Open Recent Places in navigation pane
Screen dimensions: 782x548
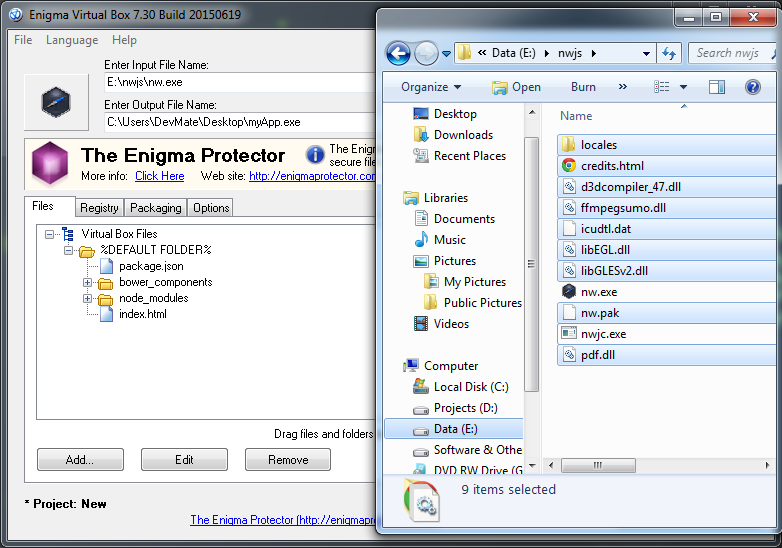pyautogui.click(x=459, y=156)
